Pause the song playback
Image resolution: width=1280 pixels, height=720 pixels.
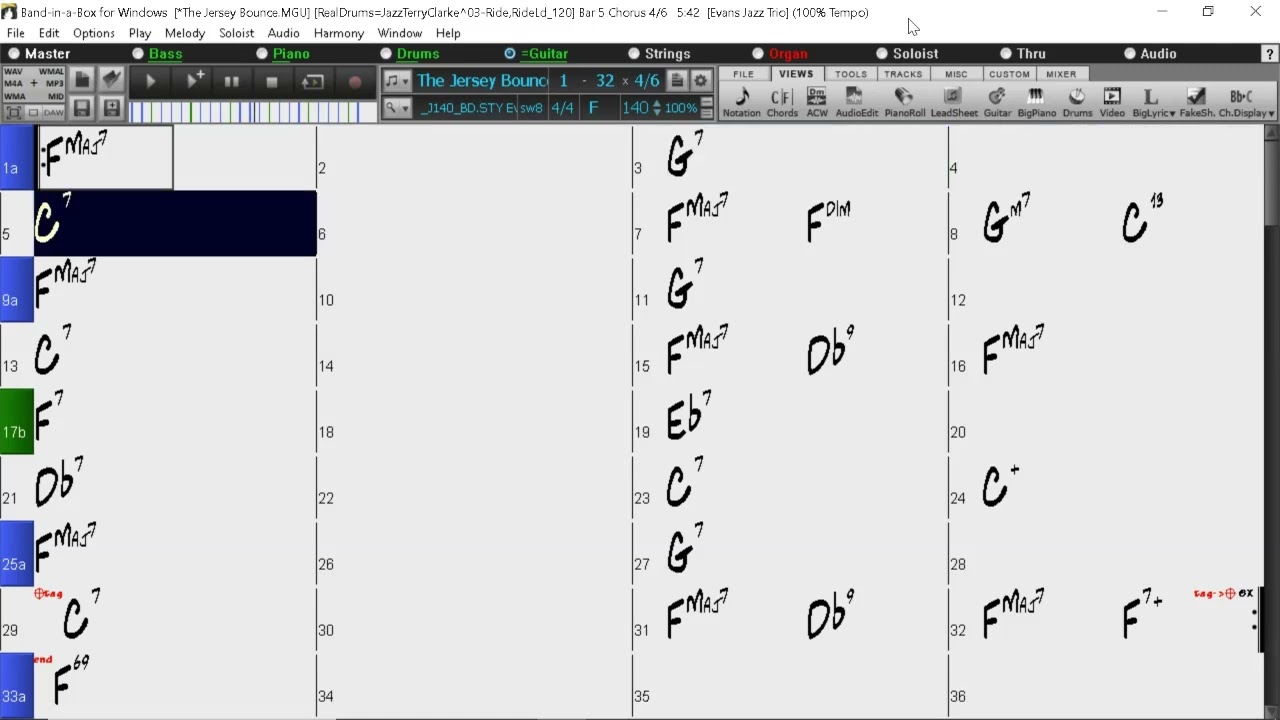(x=231, y=82)
